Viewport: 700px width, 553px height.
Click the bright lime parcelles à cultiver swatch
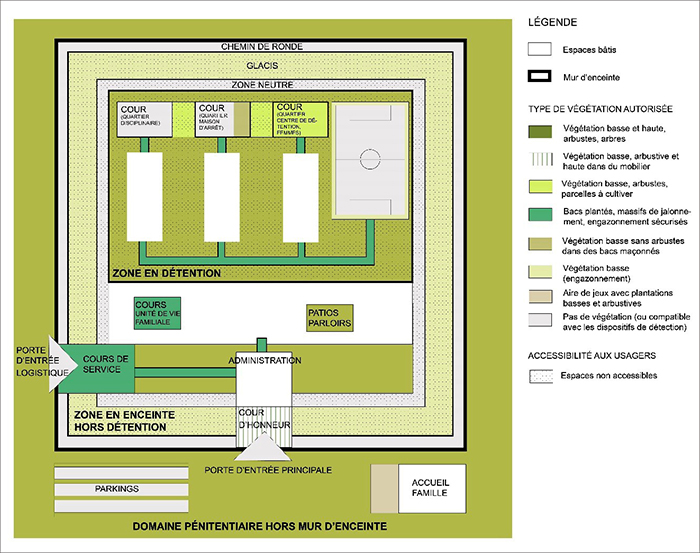coord(541,186)
